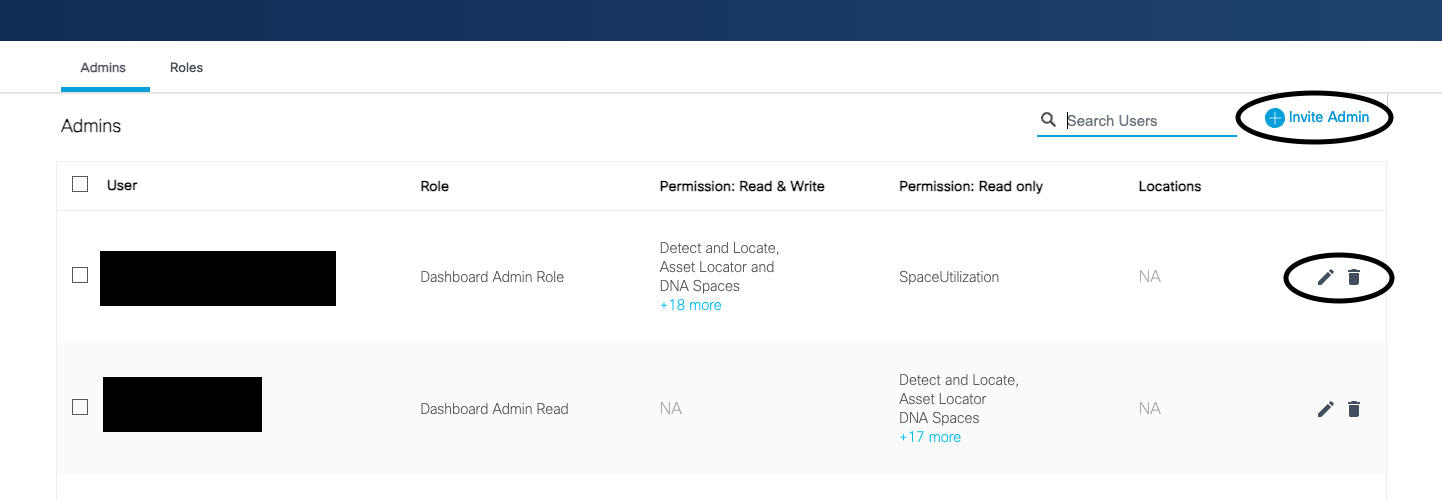1442x501 pixels.
Task: Toggle the select-all checkbox in User header
Action: click(x=80, y=184)
